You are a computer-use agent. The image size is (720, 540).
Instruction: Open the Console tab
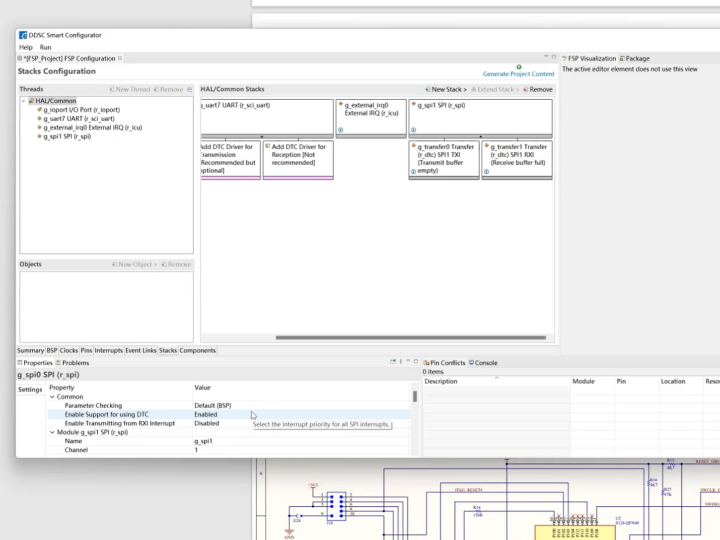pyautogui.click(x=484, y=363)
